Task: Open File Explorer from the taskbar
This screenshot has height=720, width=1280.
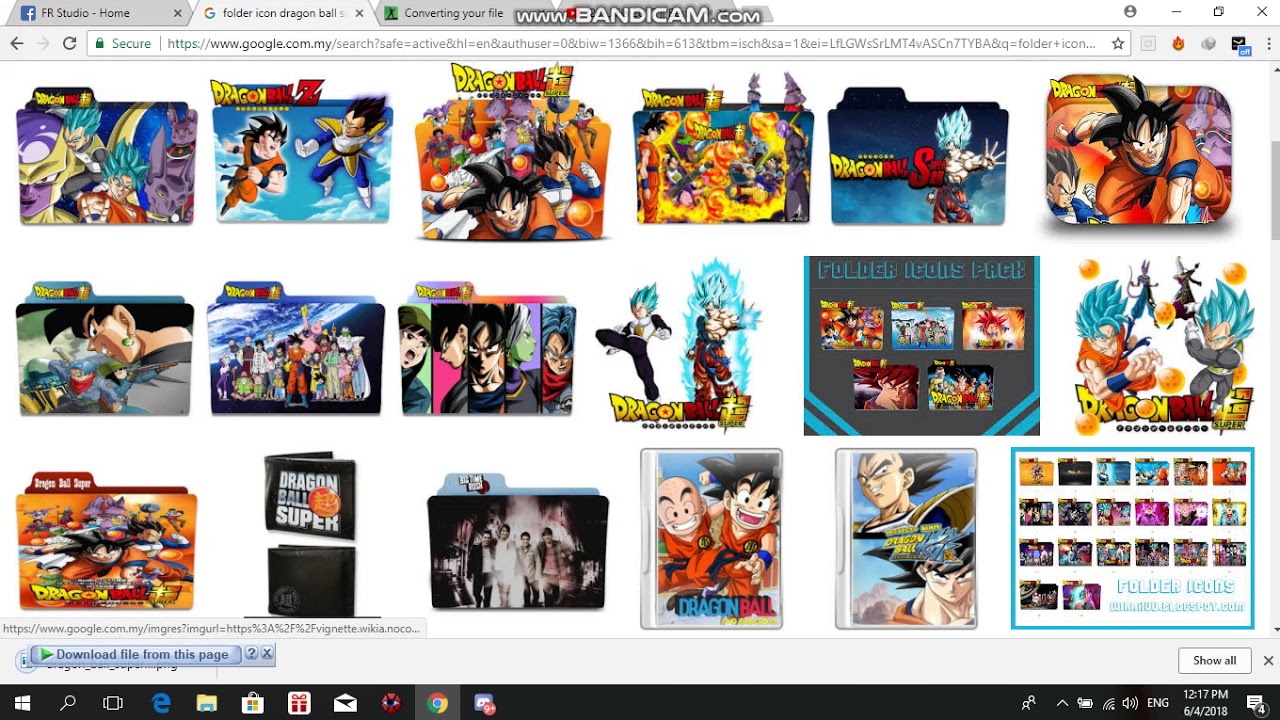Action: click(207, 703)
